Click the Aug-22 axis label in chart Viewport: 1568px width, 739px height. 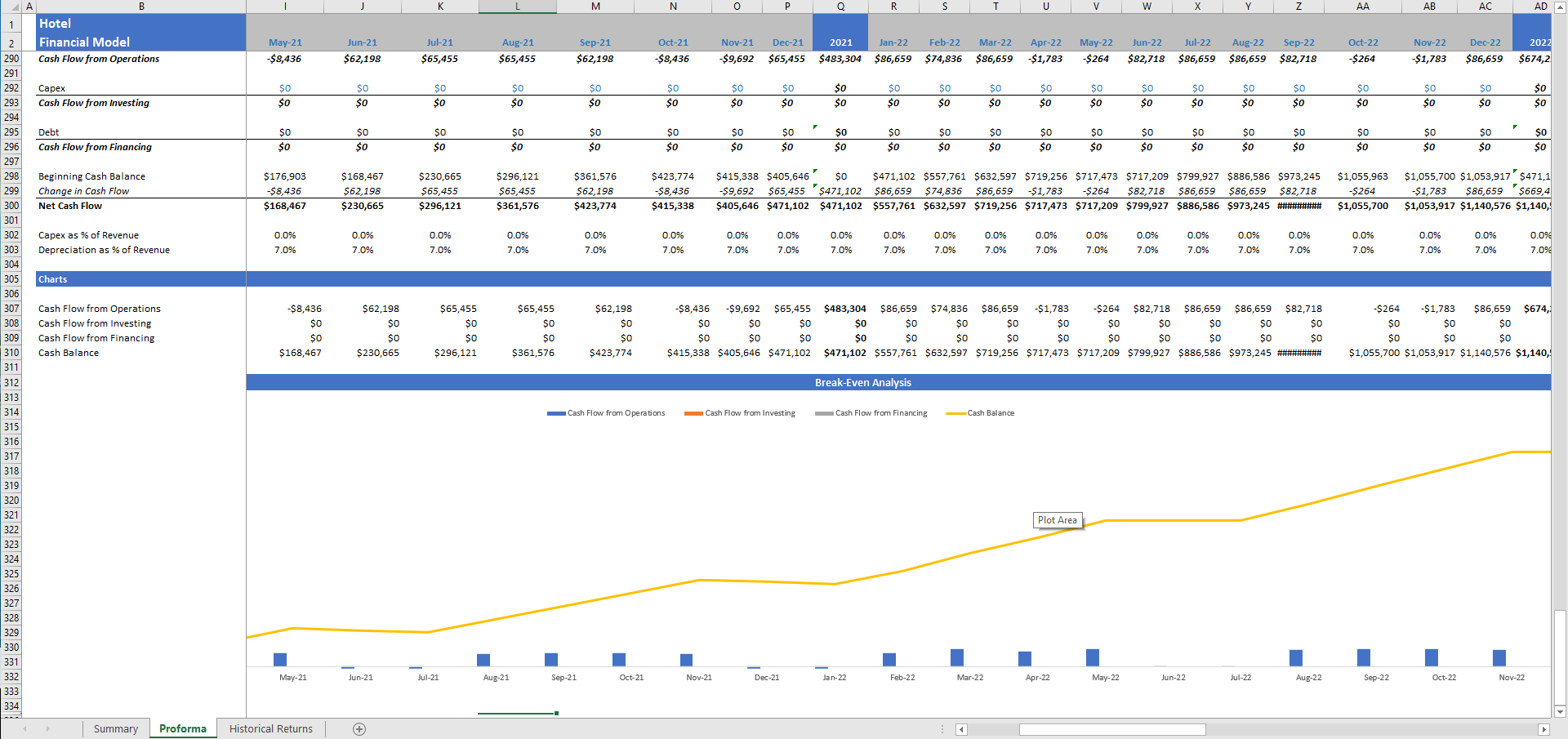pyautogui.click(x=1308, y=678)
